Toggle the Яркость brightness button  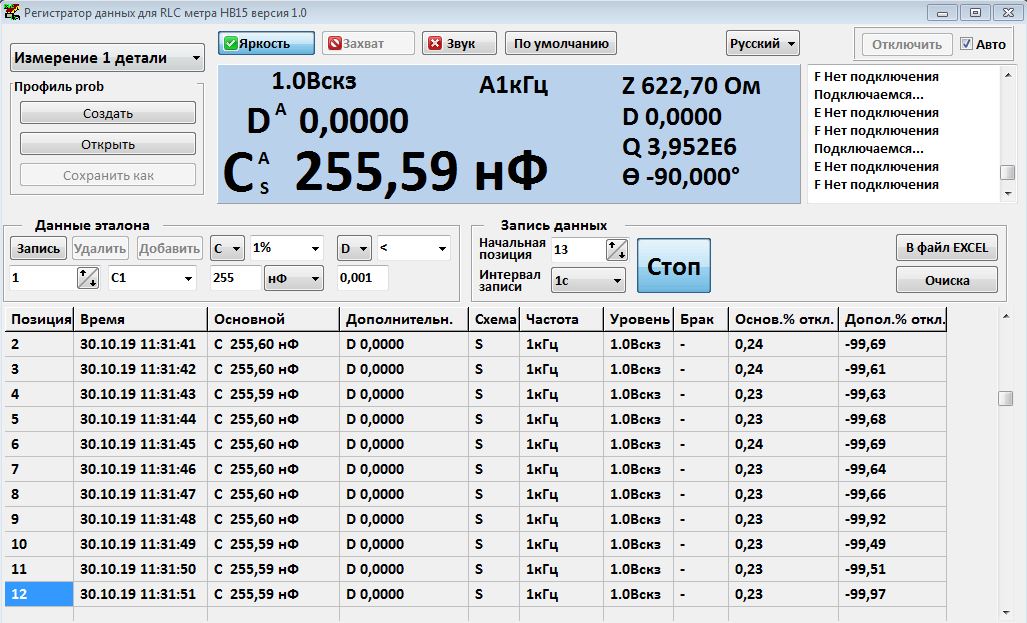[x=267, y=44]
